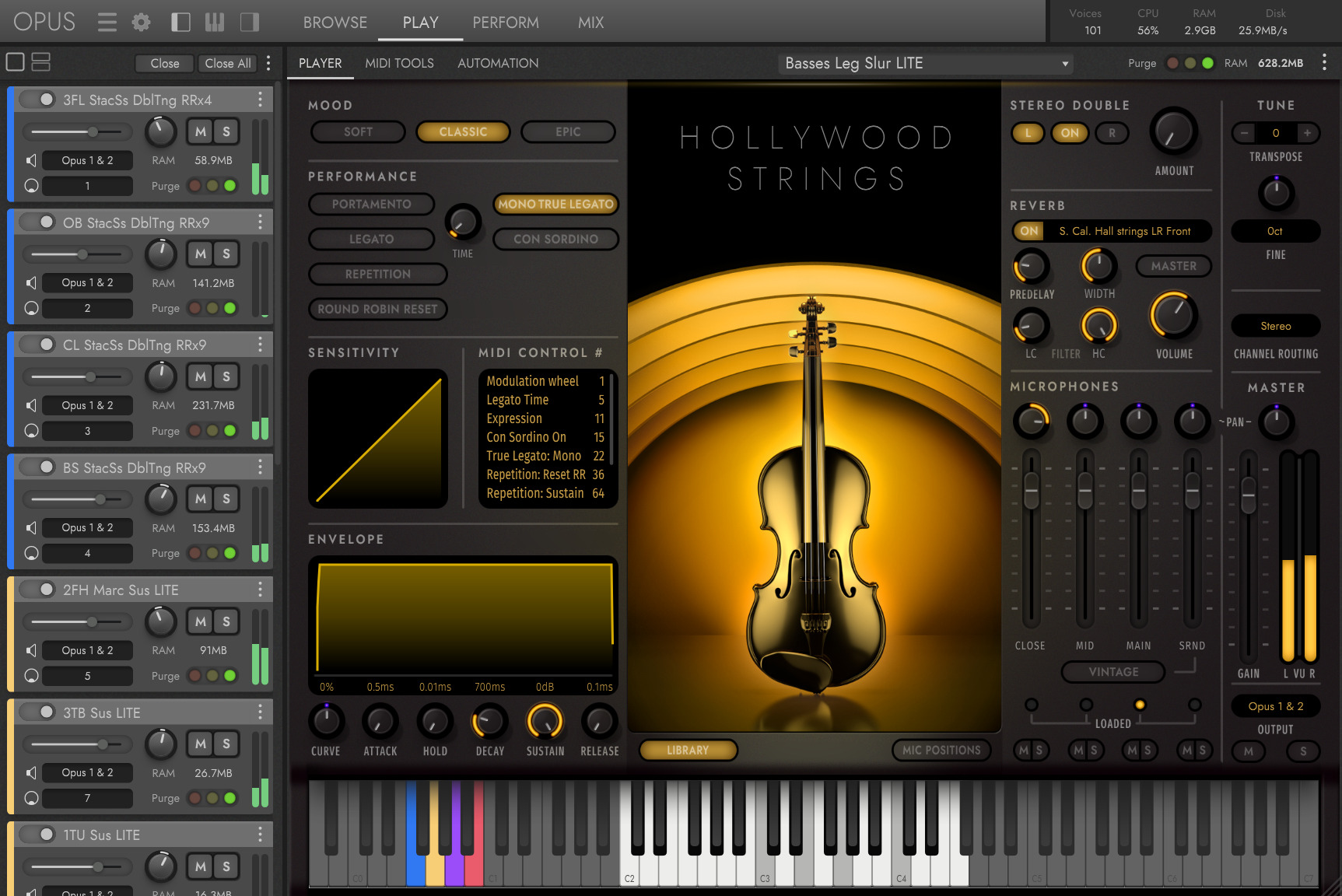
Task: Mute the BS StacSs DblTng RRx9 instrument
Action: (x=201, y=499)
